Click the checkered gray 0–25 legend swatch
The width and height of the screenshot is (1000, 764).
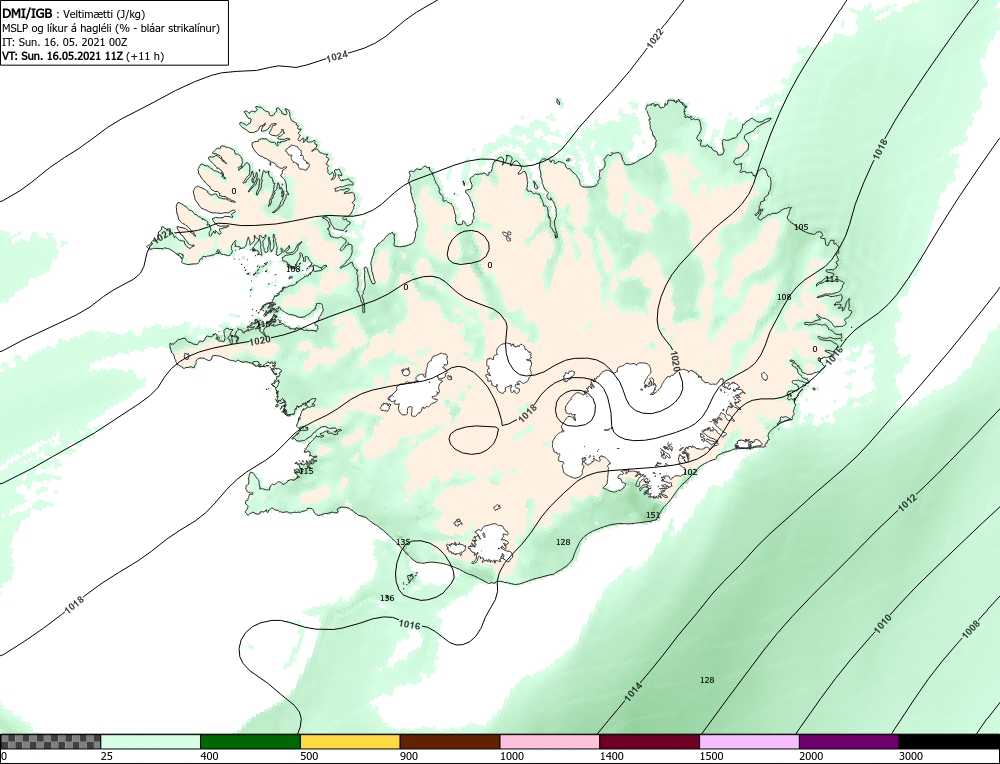(50, 741)
